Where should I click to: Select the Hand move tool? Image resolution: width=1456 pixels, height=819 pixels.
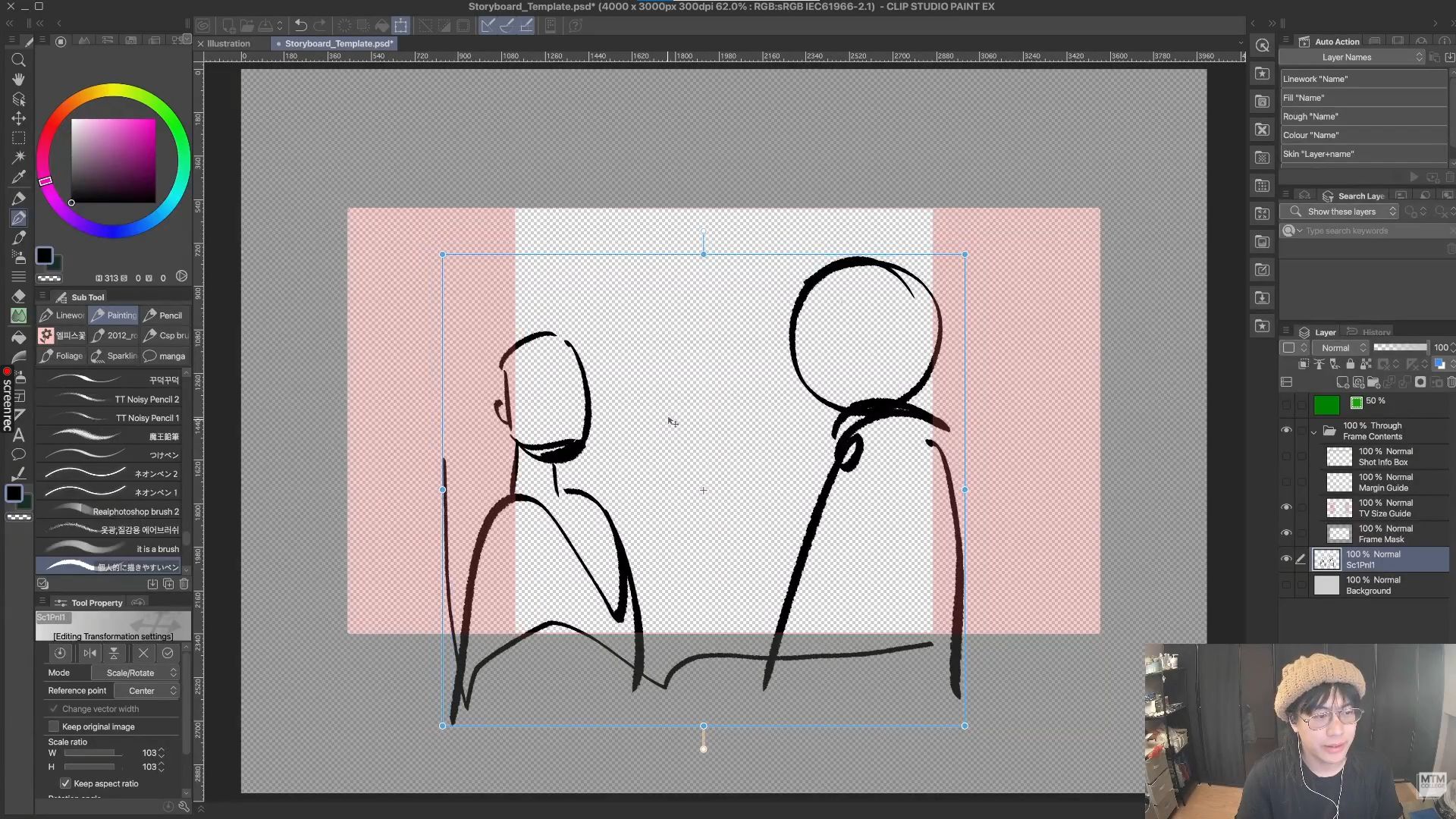(18, 79)
